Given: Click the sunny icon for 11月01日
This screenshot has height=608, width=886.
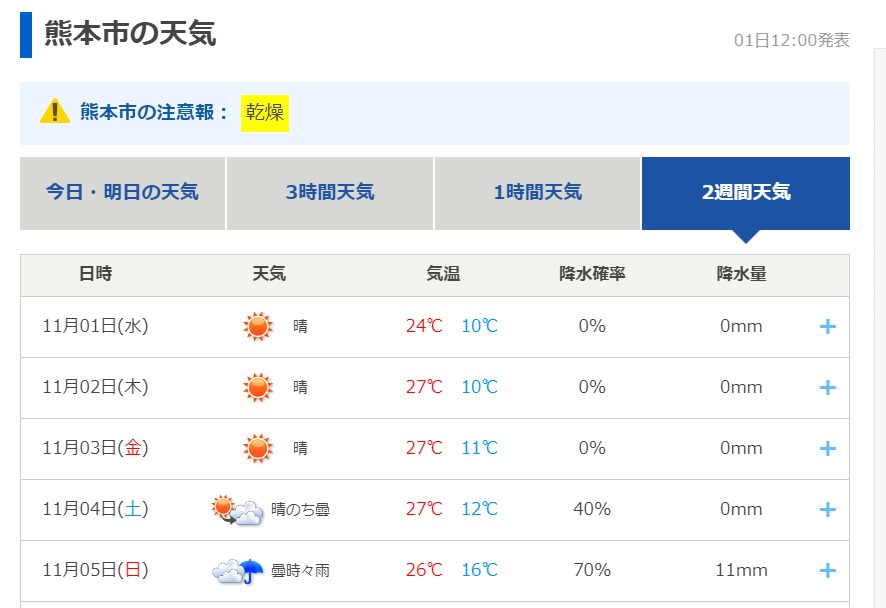Looking at the screenshot, I should (258, 327).
